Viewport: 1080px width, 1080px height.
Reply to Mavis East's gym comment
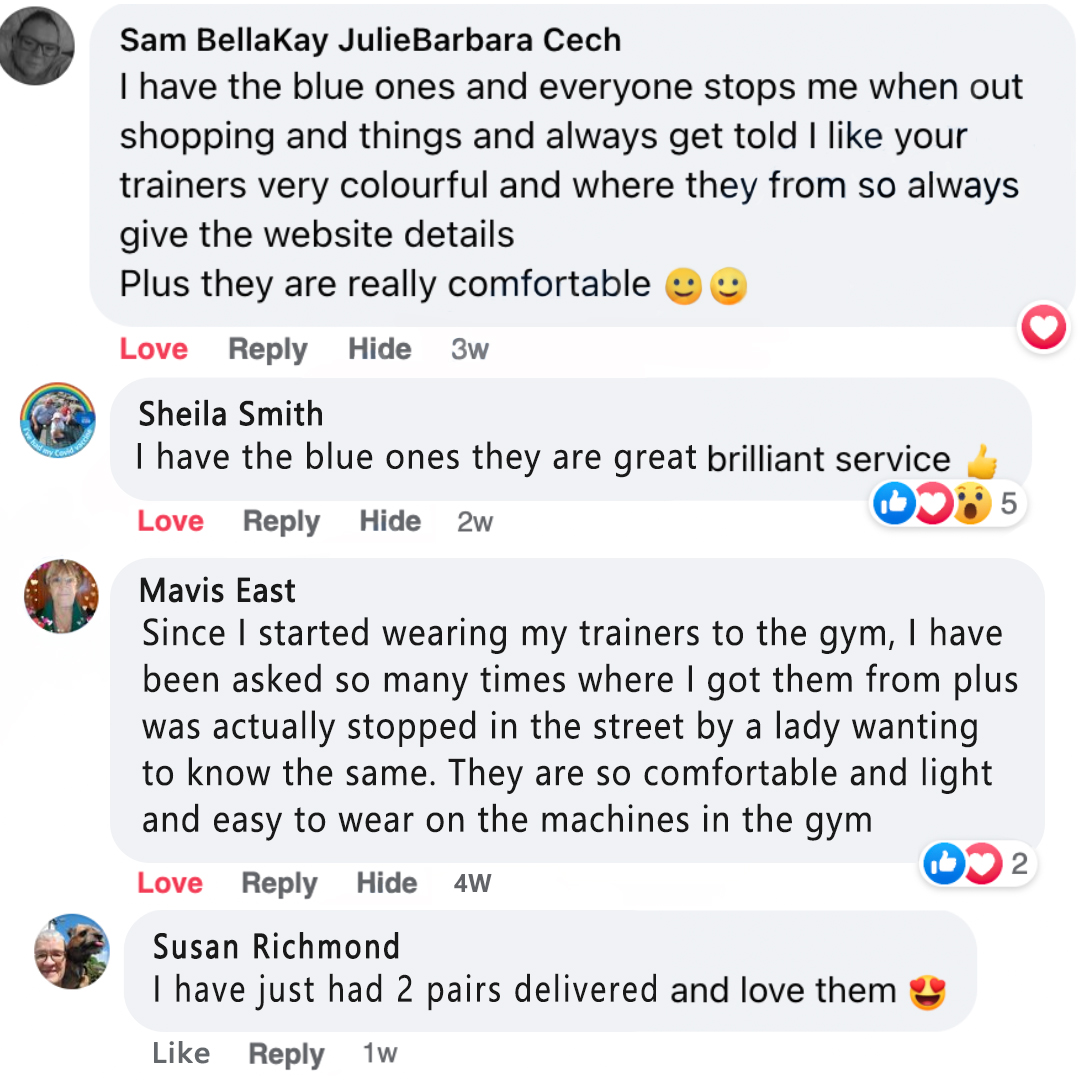point(279,883)
